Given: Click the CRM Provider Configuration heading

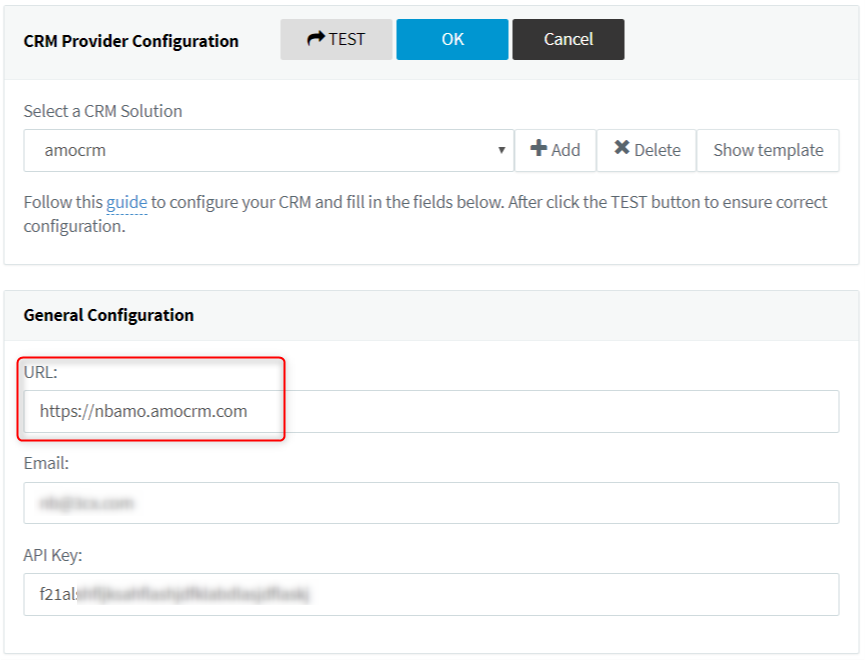Looking at the screenshot, I should click(x=131, y=41).
